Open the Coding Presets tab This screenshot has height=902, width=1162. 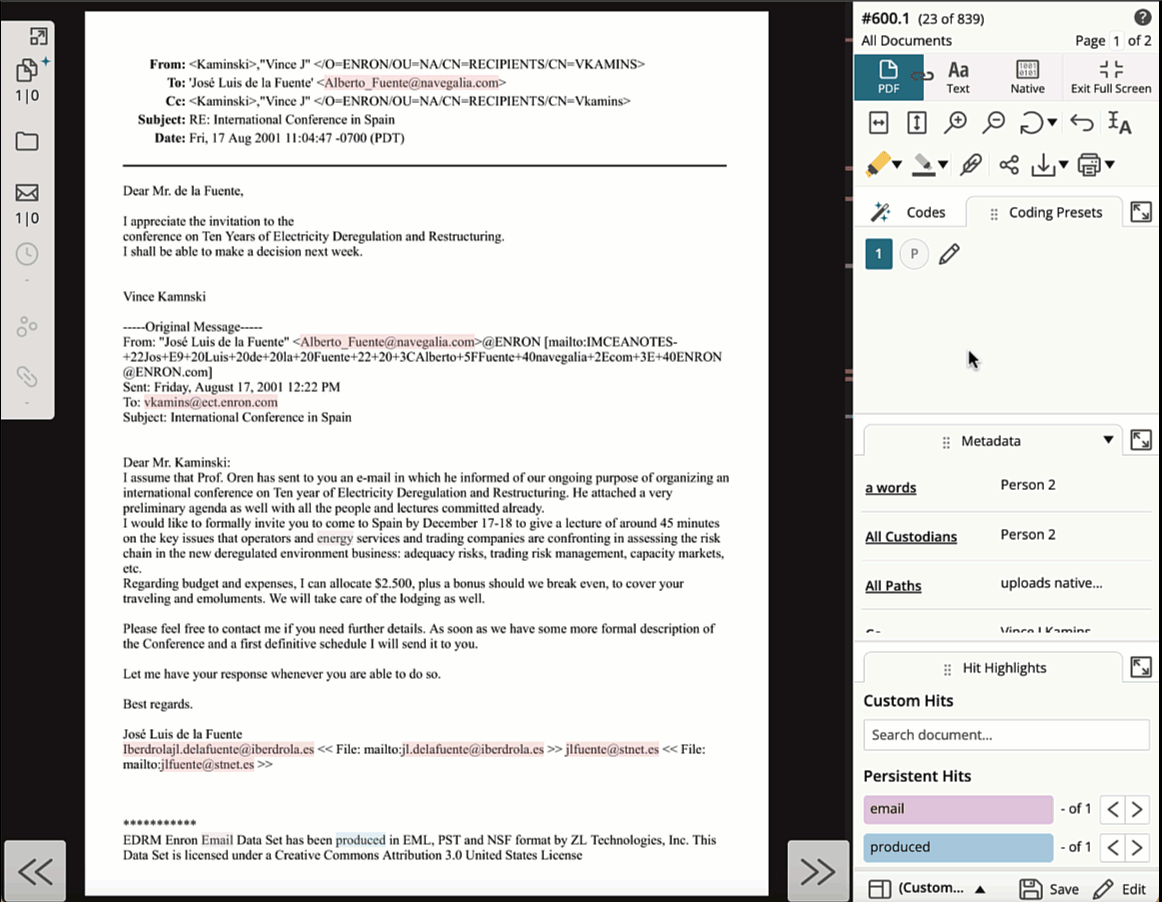coord(1045,213)
